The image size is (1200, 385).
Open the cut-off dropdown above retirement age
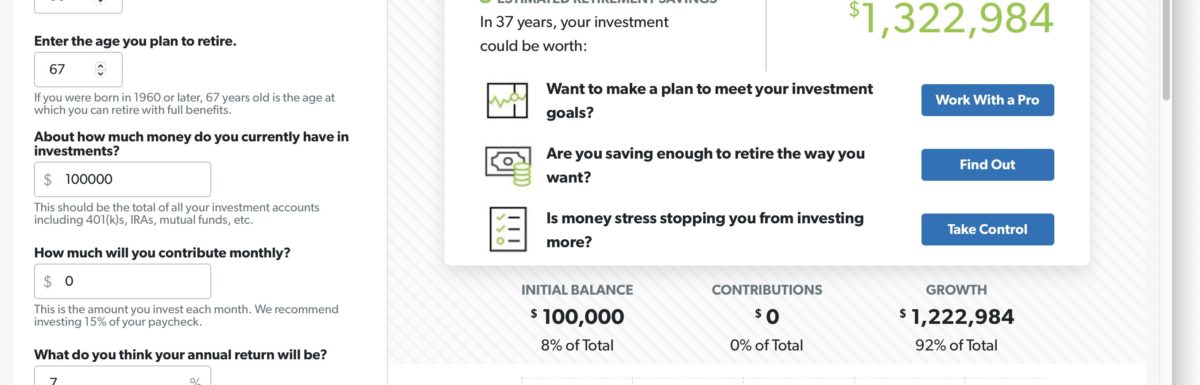click(78, 6)
